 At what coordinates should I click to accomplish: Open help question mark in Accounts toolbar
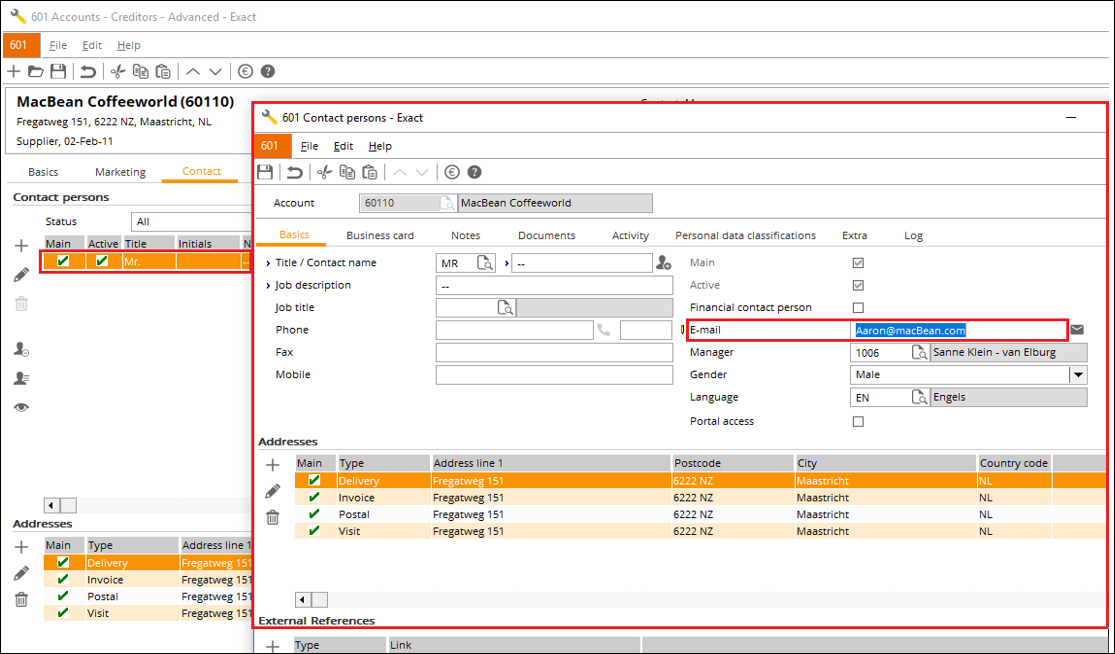[x=267, y=71]
